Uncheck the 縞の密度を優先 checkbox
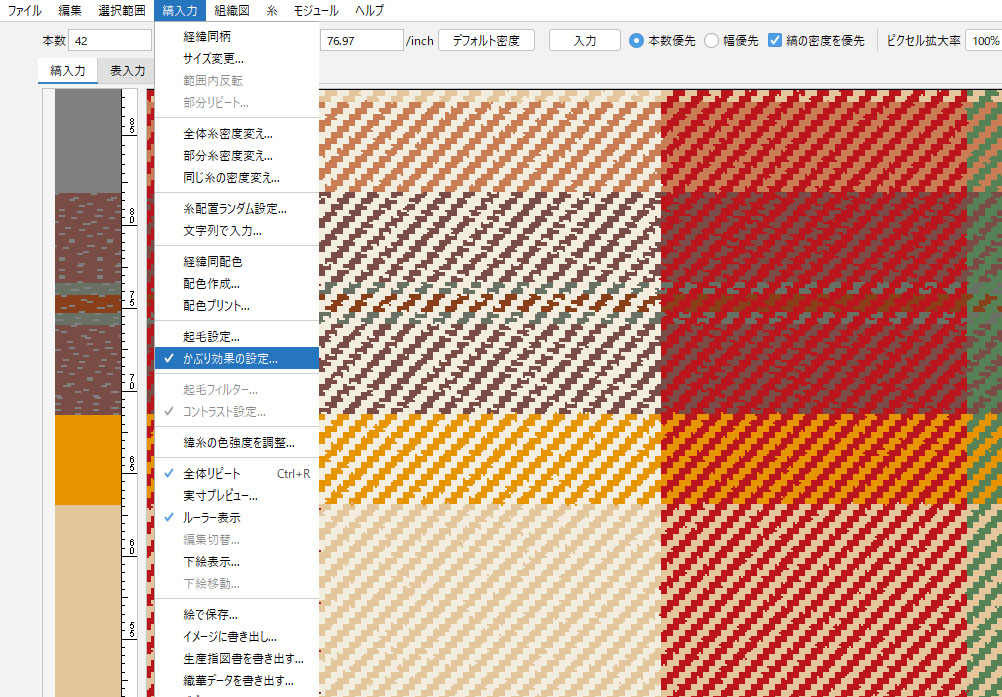The height and width of the screenshot is (697, 1002). [775, 41]
